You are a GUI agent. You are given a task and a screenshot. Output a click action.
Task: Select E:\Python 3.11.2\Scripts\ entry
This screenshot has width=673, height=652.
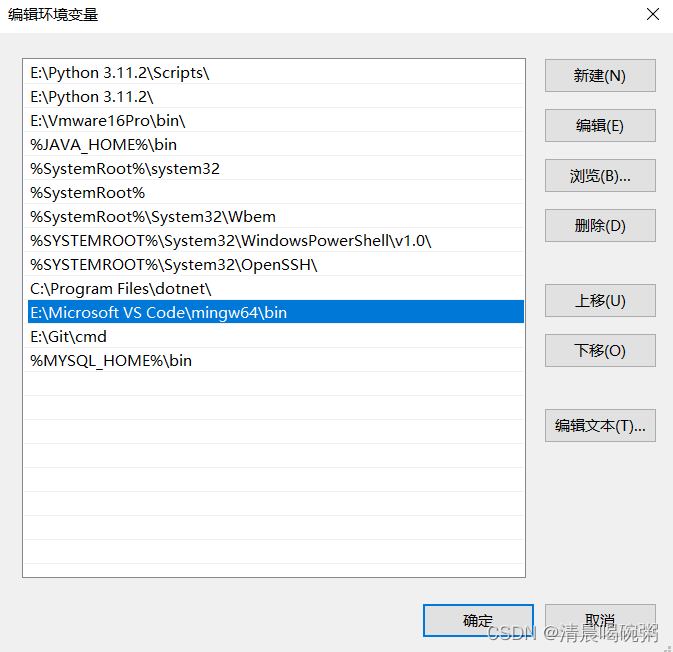(x=276, y=73)
